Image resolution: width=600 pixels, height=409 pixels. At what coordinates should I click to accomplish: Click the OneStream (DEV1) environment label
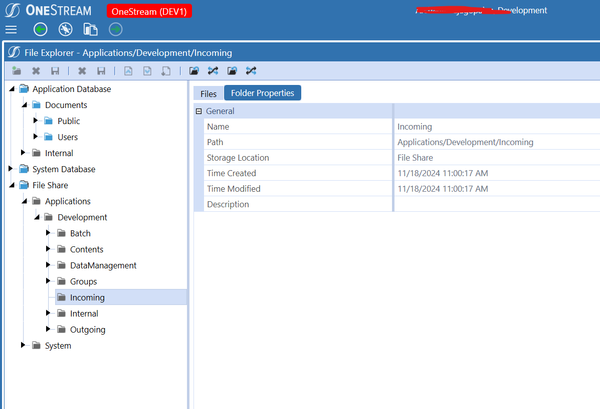[149, 10]
